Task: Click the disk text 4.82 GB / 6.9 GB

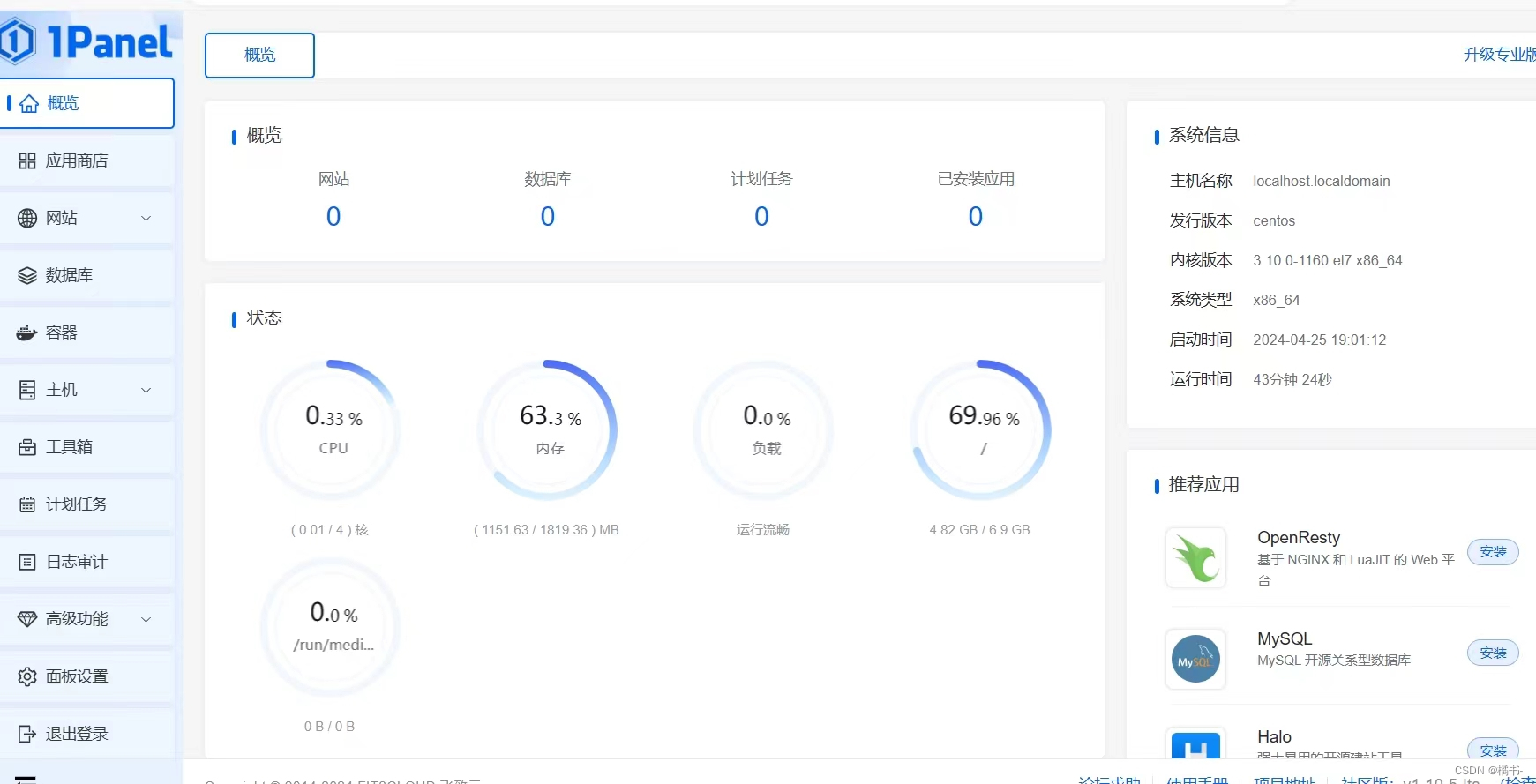Action: point(979,530)
